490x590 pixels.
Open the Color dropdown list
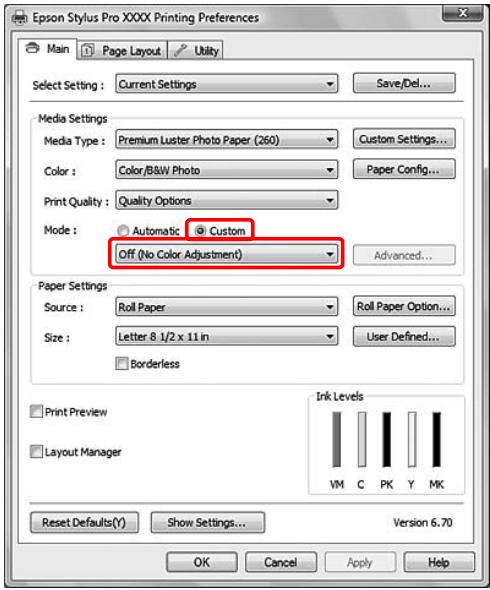[227, 170]
